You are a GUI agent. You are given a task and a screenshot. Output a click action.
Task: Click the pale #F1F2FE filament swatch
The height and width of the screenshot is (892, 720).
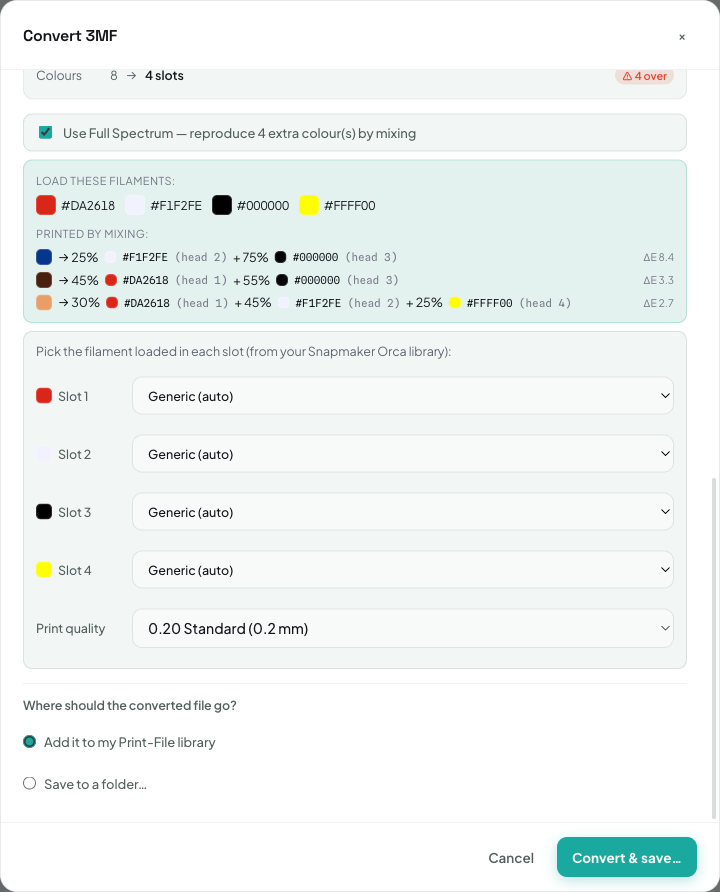[x=135, y=205]
